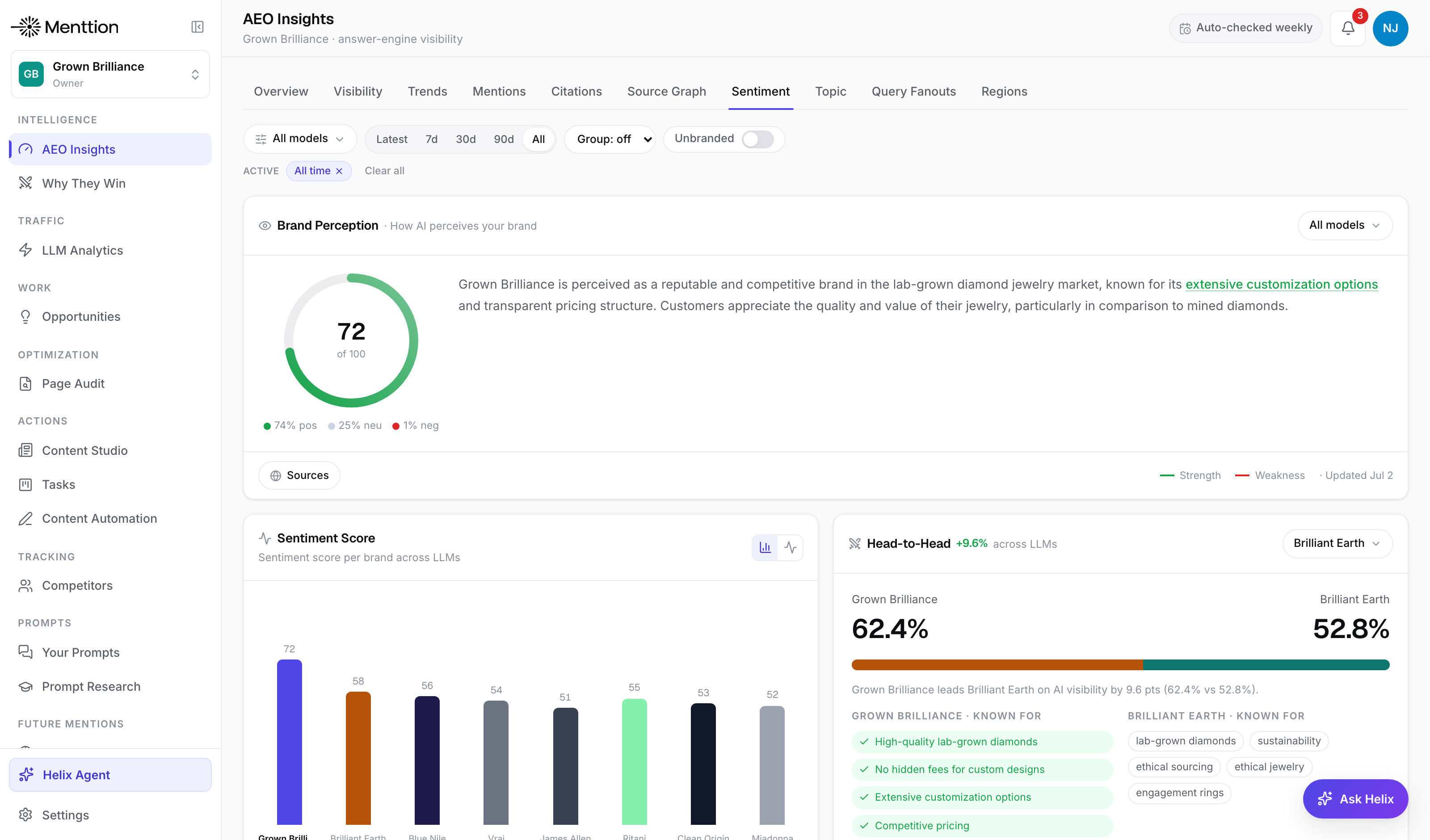
Task: Switch to Mentions tab
Action: click(499, 92)
